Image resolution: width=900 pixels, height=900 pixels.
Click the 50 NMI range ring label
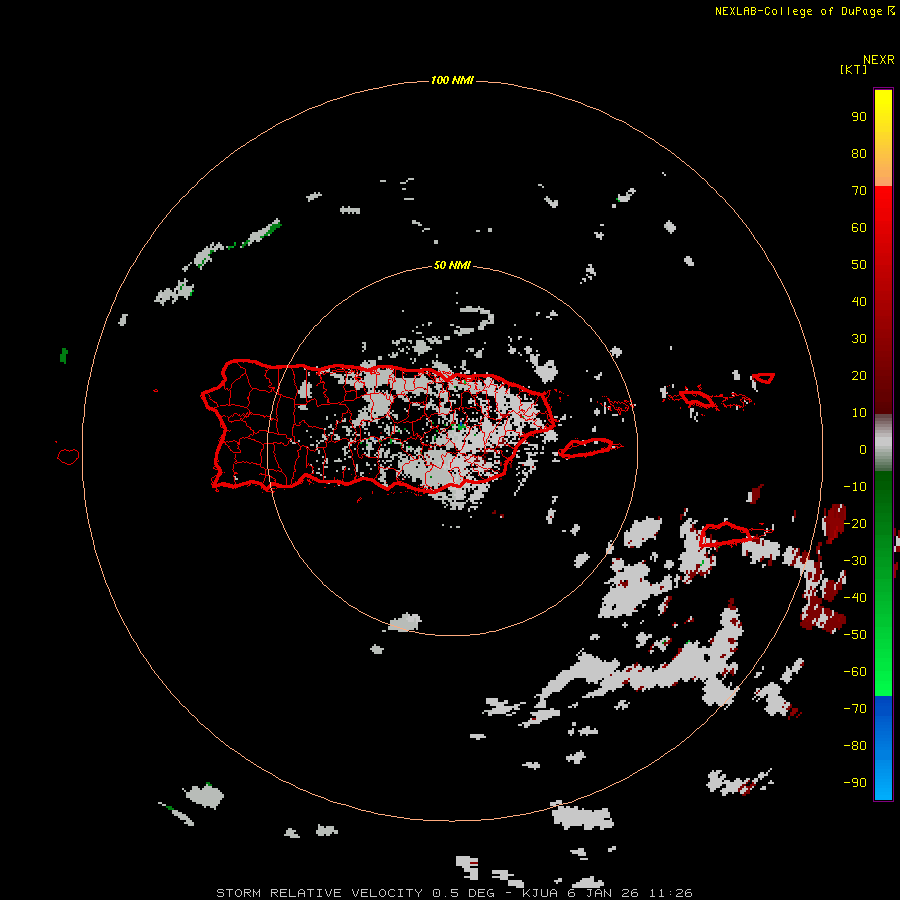click(452, 265)
